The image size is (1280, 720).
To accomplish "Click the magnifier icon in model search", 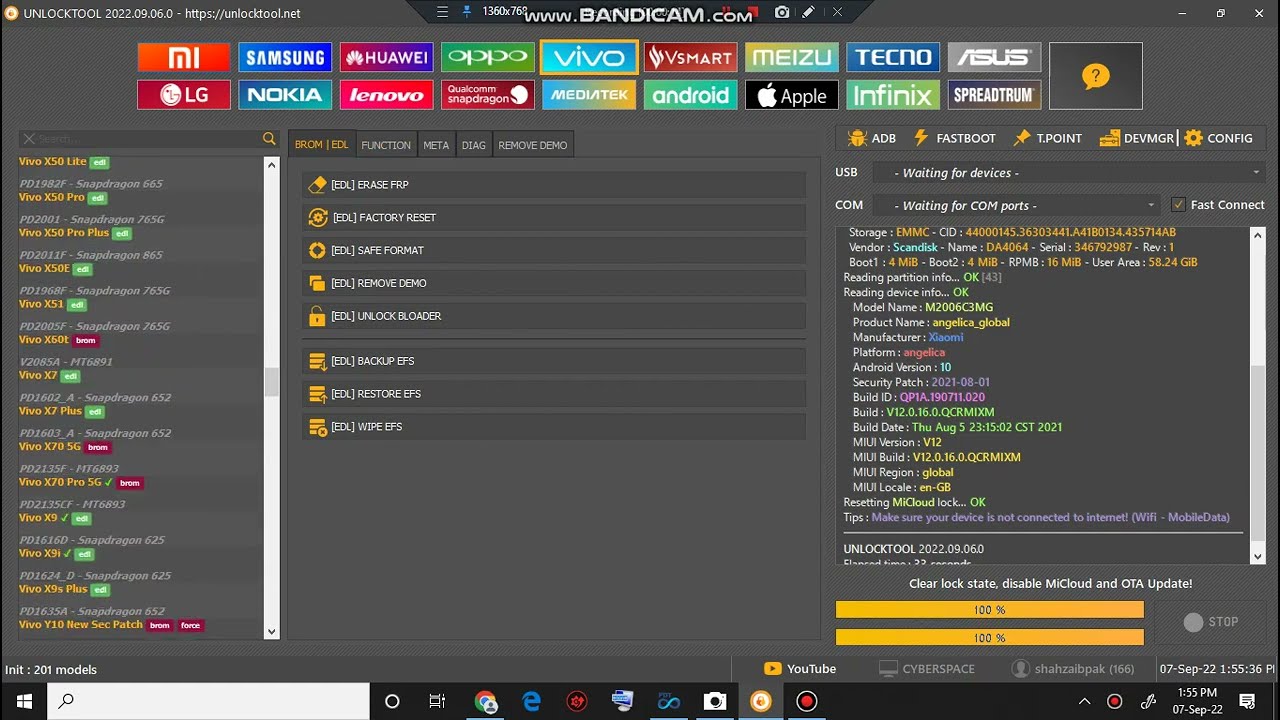I will point(269,139).
